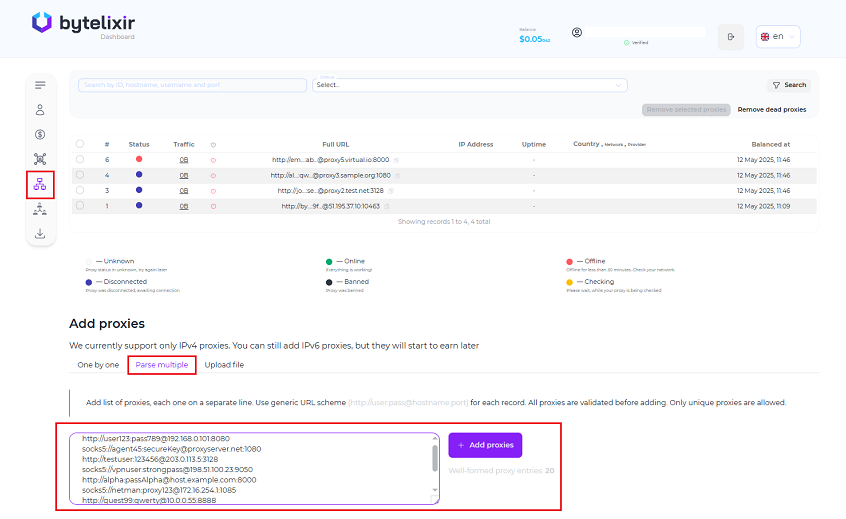This screenshot has height=519, width=846.
Task: Click the Search filter button
Action: click(789, 85)
